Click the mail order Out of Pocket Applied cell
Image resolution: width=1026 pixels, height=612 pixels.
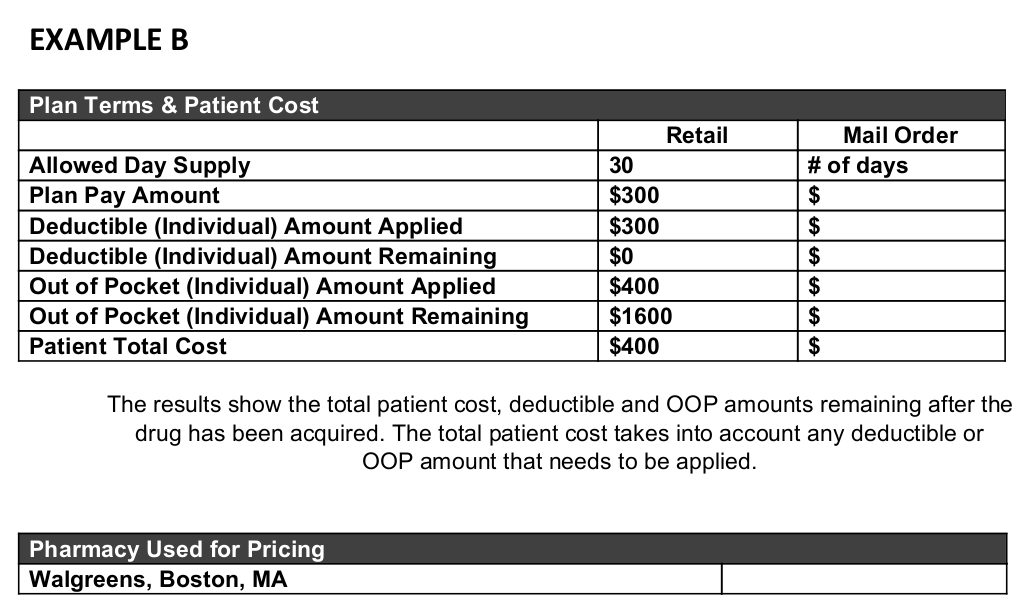tap(901, 286)
